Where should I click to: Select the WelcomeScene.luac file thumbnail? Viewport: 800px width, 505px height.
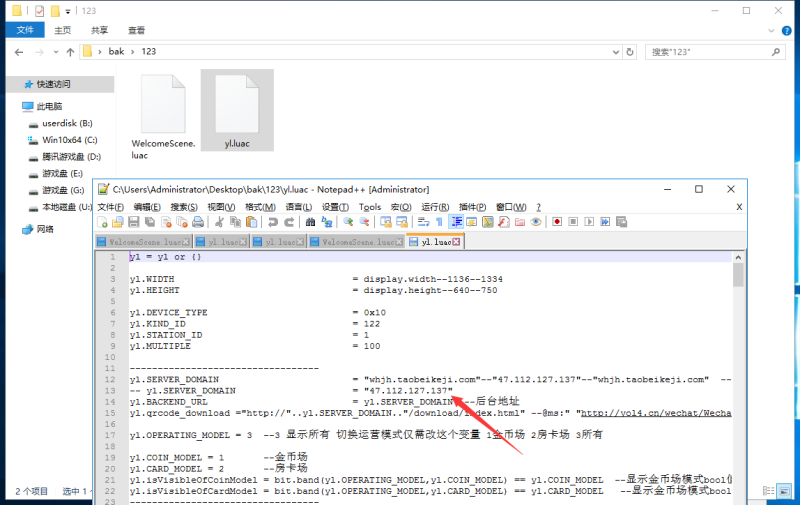click(x=160, y=115)
